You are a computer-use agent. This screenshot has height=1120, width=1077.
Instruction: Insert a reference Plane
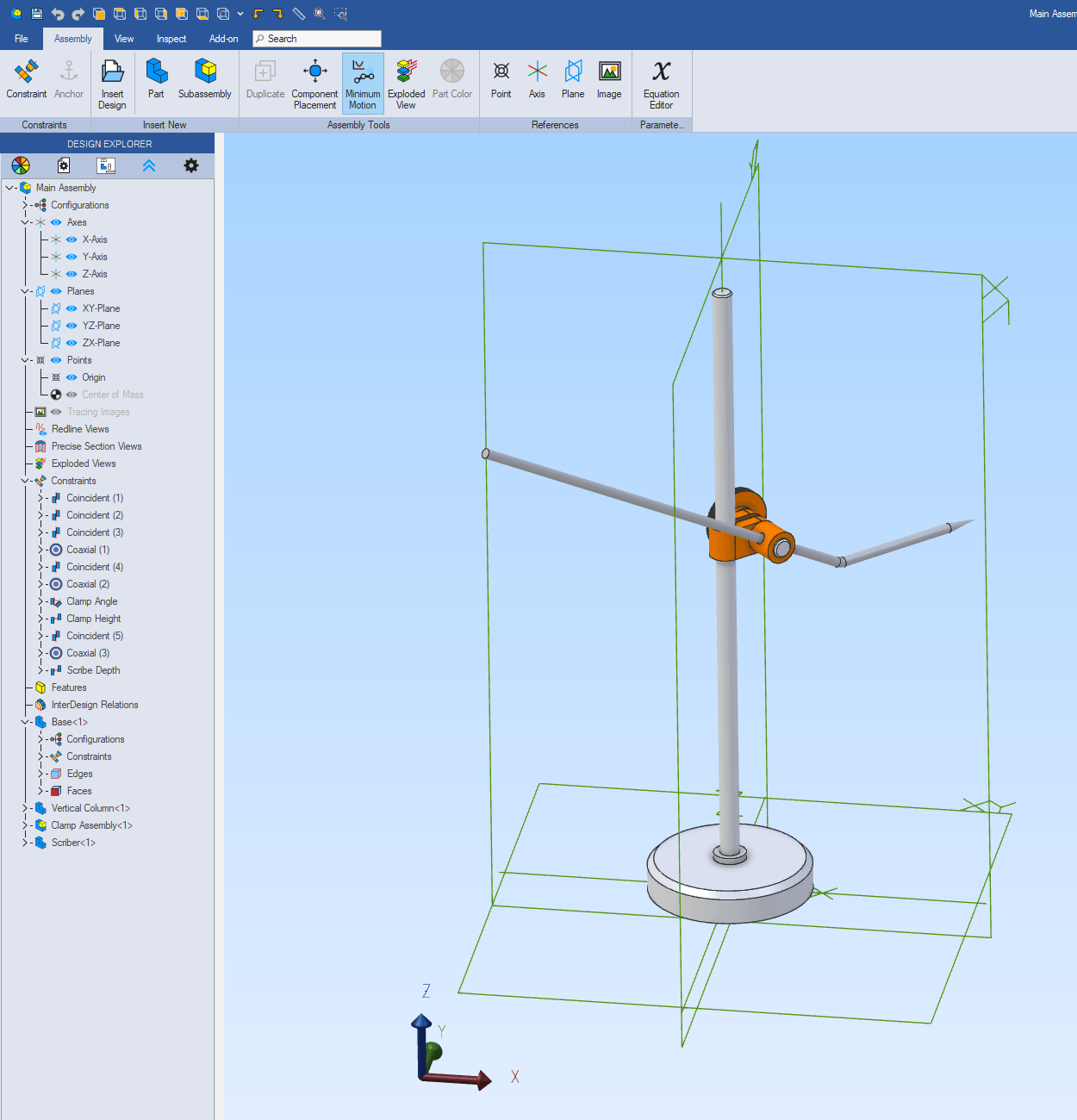point(572,79)
